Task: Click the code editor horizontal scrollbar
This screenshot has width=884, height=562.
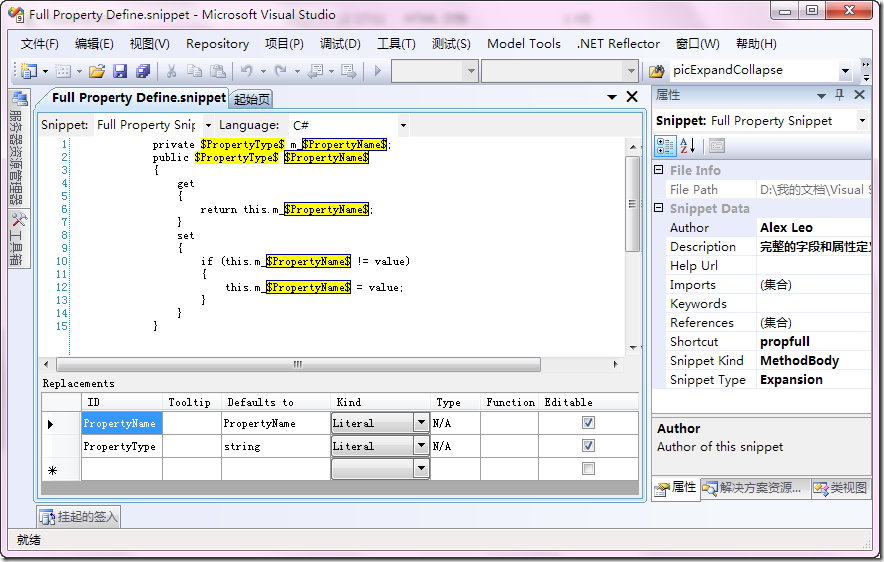Action: (297, 364)
